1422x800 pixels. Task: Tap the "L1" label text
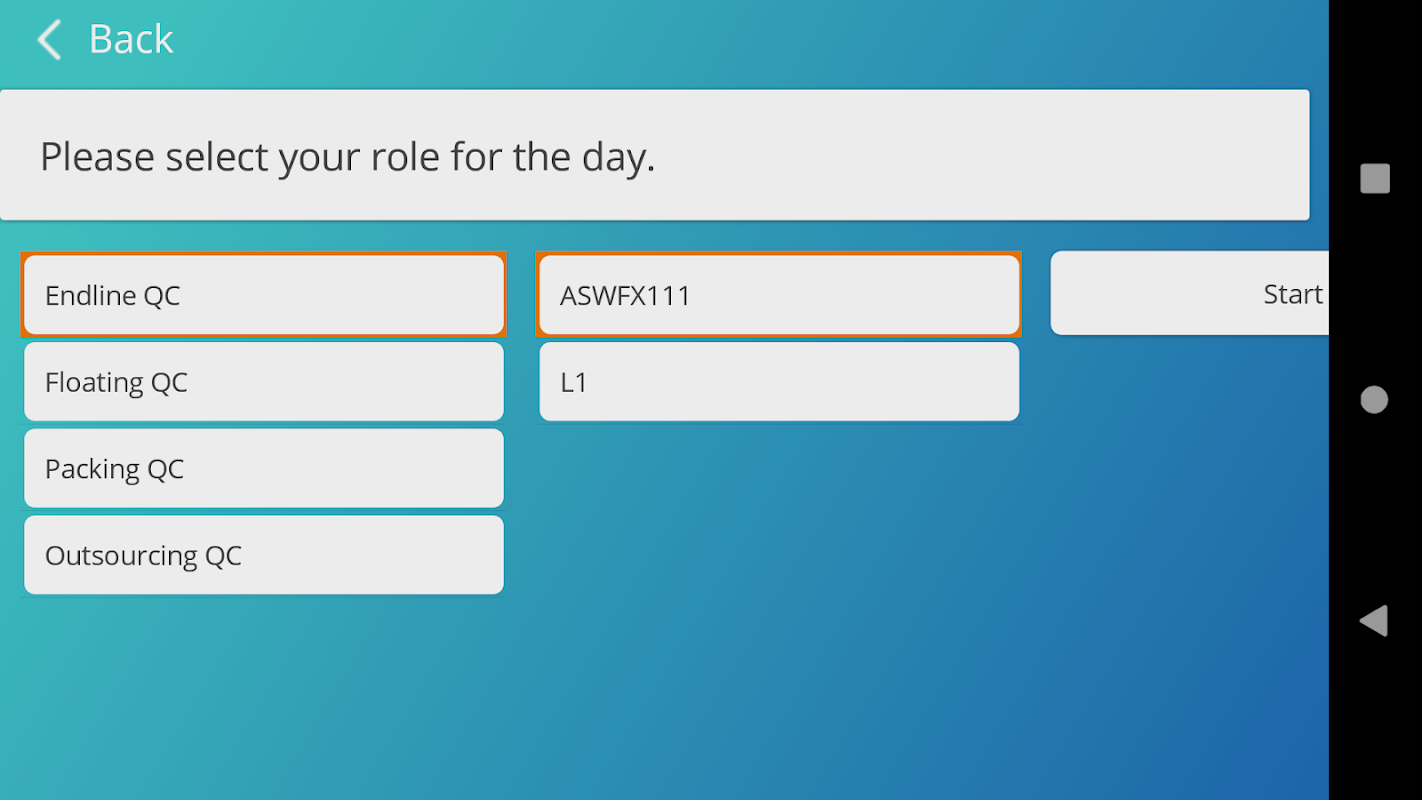pos(573,383)
